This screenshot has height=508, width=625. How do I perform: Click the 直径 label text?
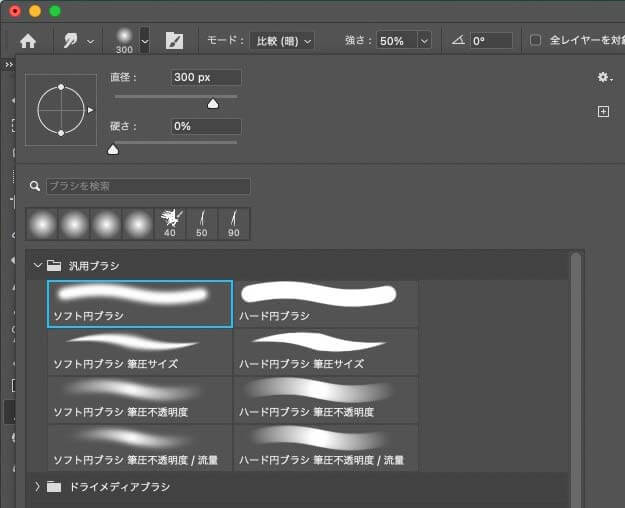(x=123, y=77)
